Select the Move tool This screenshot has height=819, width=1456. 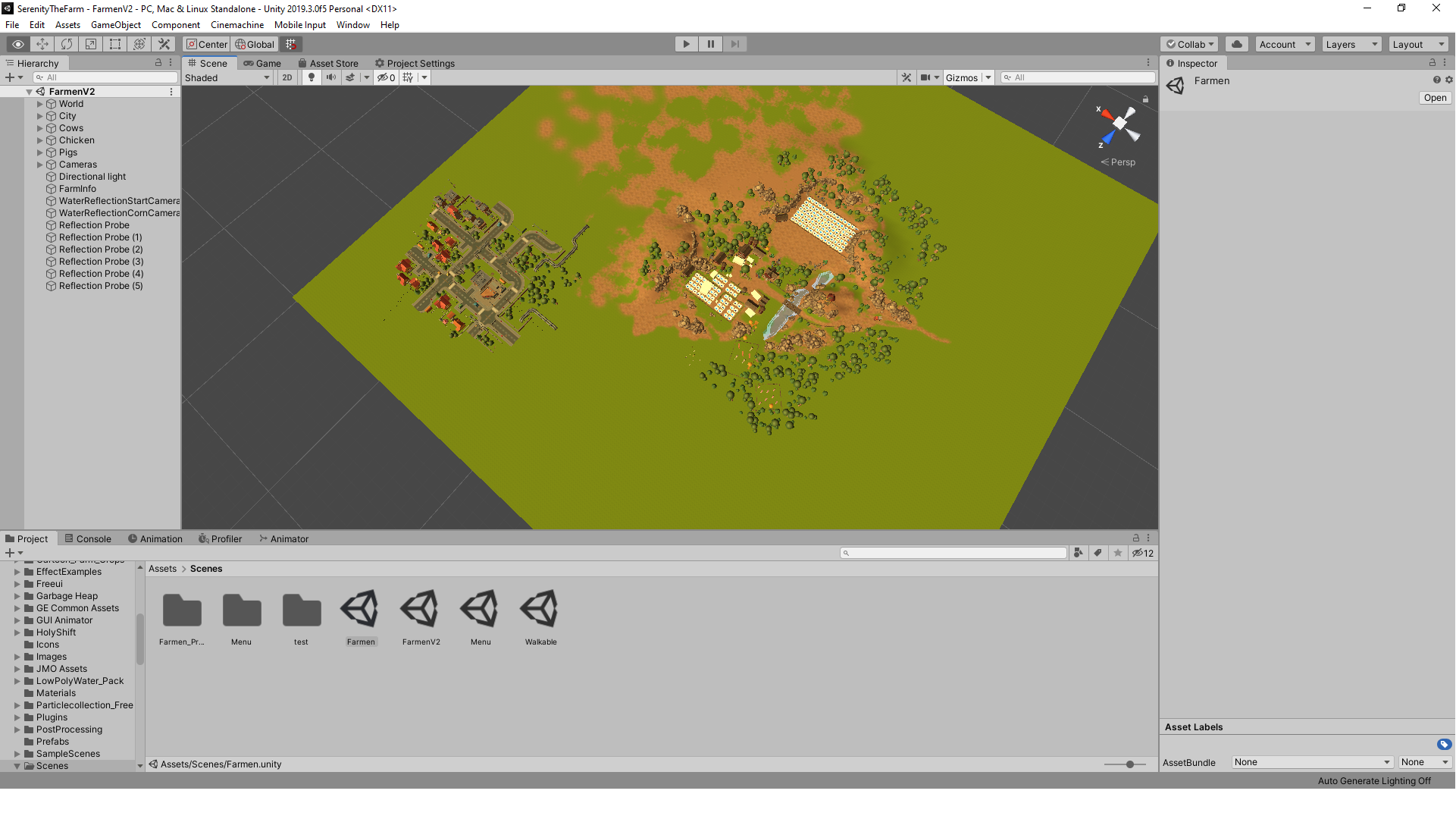point(42,44)
